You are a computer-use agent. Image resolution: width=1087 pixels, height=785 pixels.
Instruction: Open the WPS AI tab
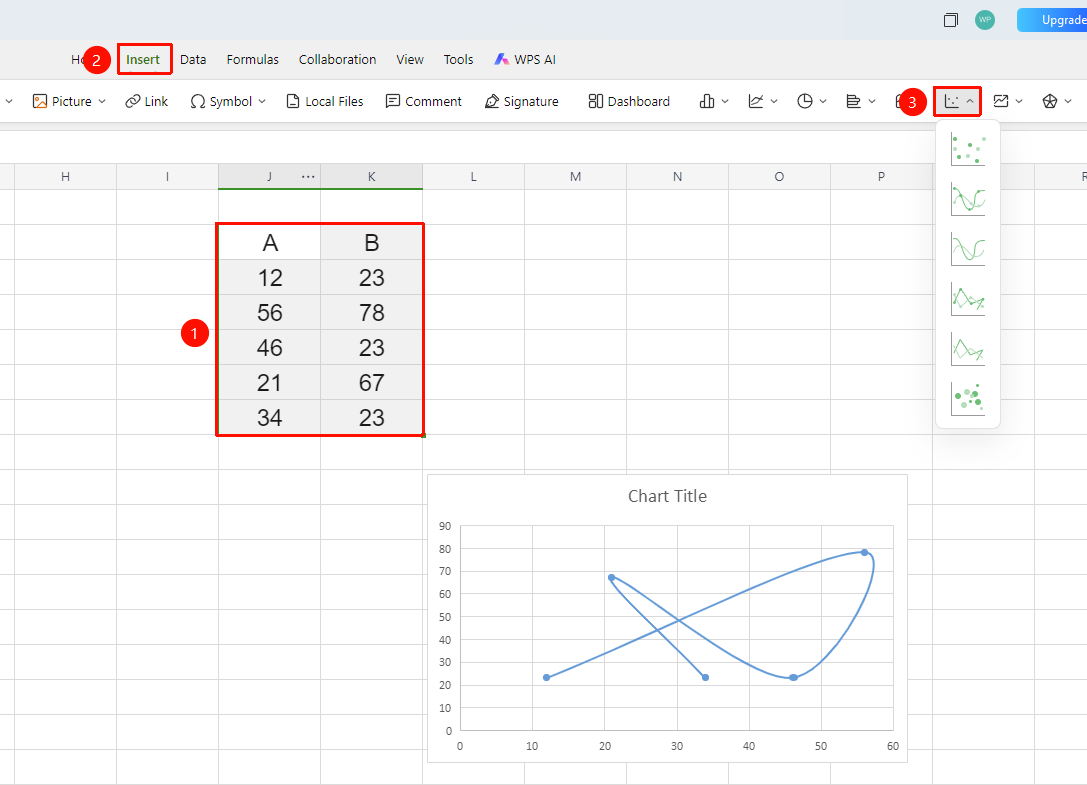(525, 60)
